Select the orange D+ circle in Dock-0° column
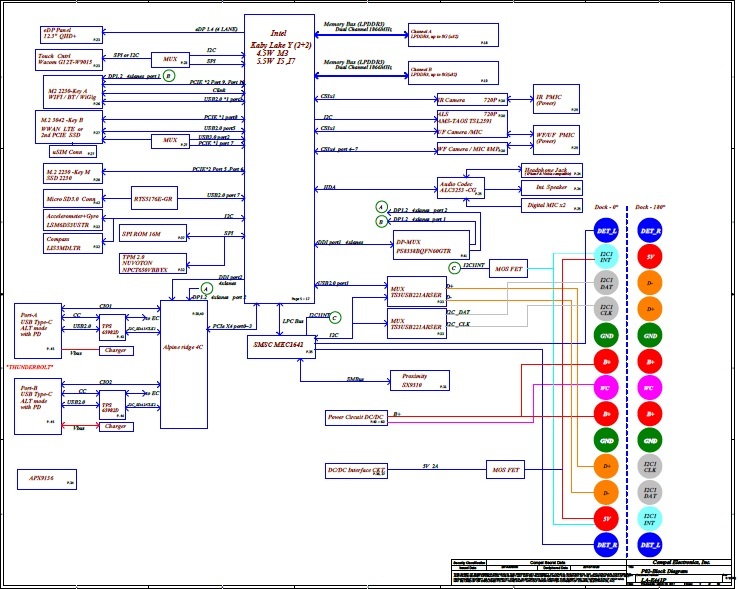738x589 pixels. (x=606, y=466)
